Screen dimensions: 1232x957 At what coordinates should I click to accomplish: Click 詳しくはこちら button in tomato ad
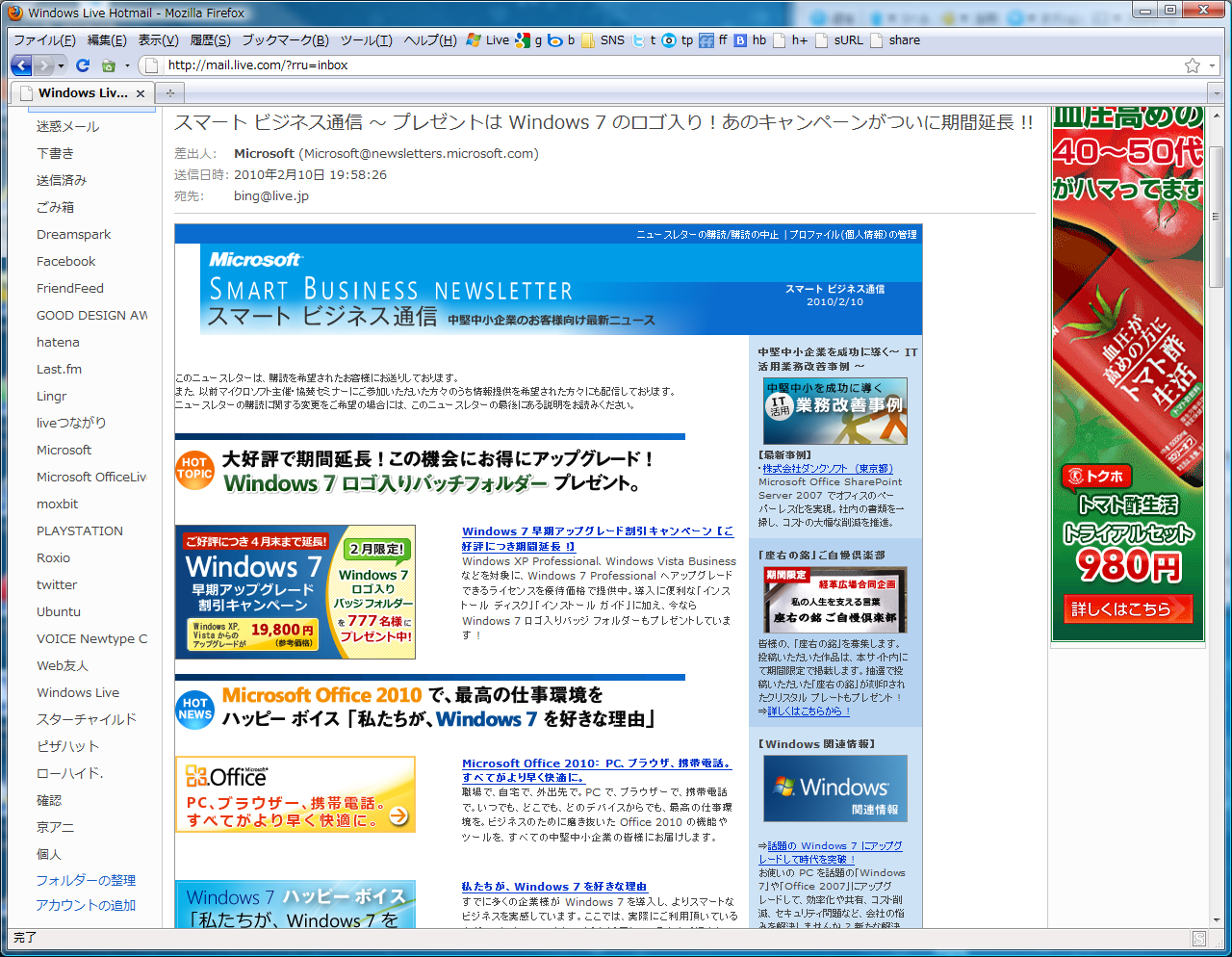1127,608
